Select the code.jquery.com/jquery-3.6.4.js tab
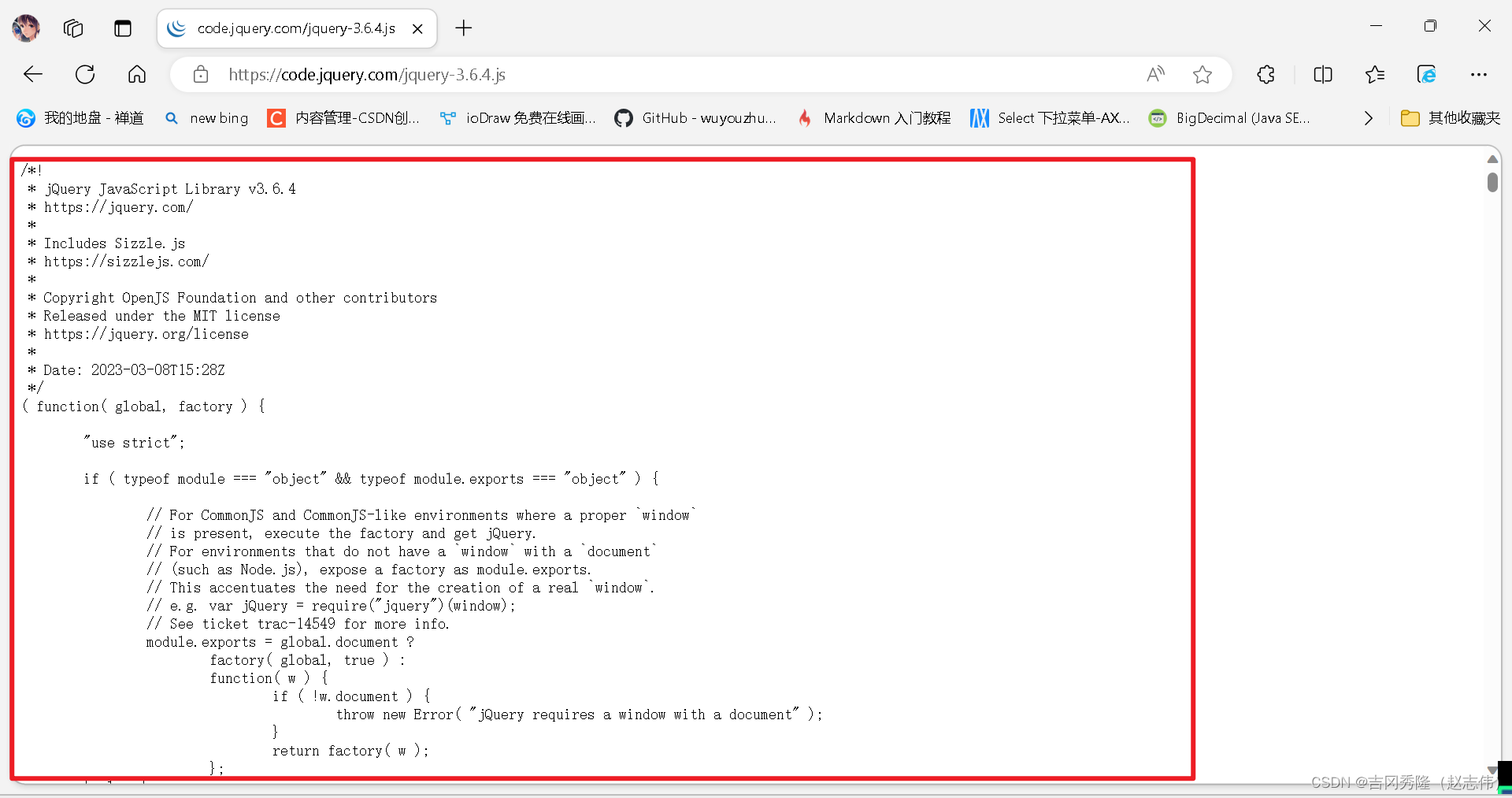This screenshot has width=1512, height=798. (297, 28)
